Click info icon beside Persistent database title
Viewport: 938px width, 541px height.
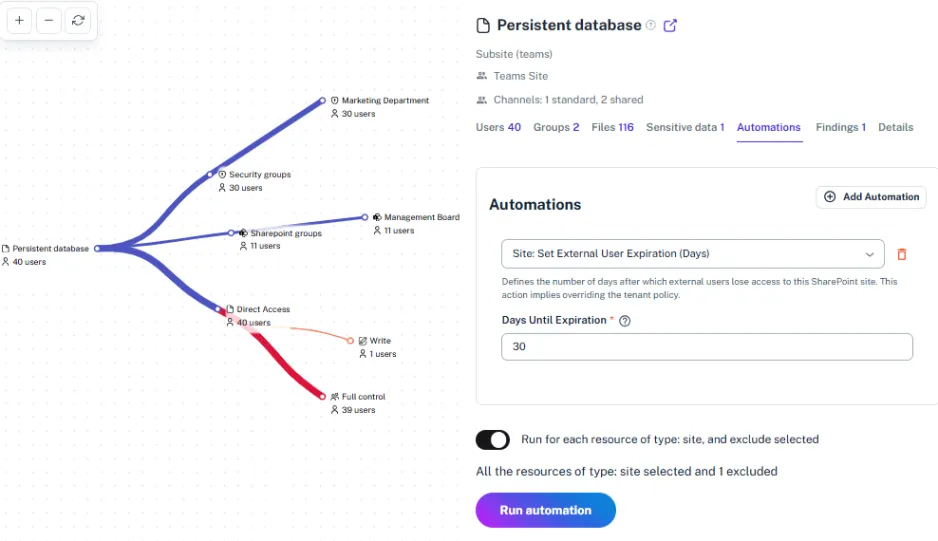(651, 26)
